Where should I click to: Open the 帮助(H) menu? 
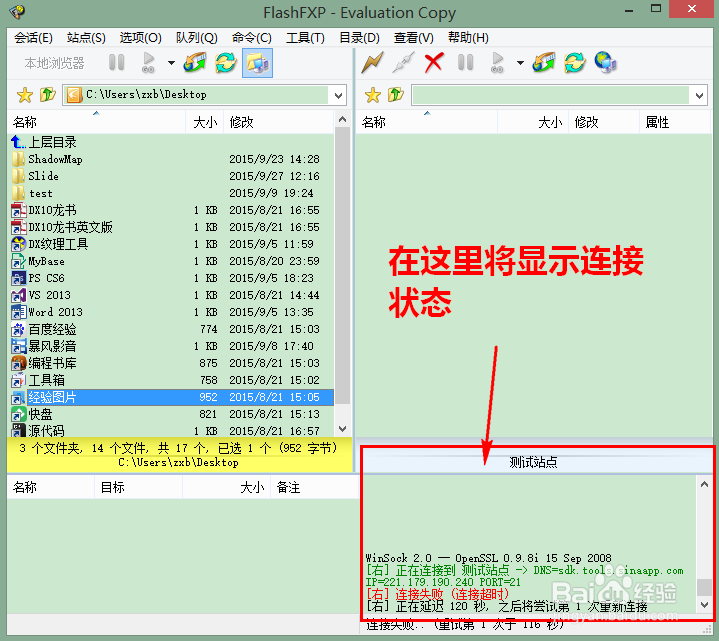468,38
